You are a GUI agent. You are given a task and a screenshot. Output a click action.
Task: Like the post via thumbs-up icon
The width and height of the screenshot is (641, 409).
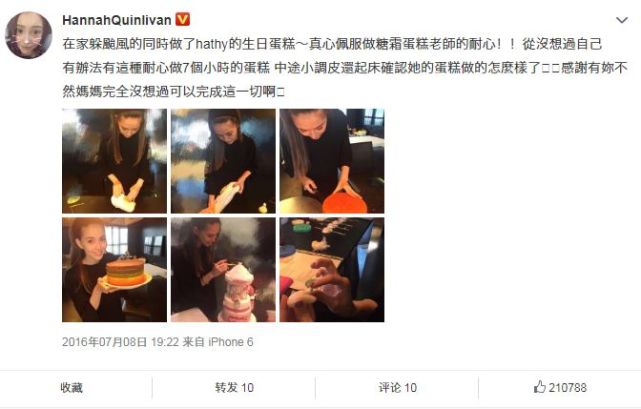point(540,387)
